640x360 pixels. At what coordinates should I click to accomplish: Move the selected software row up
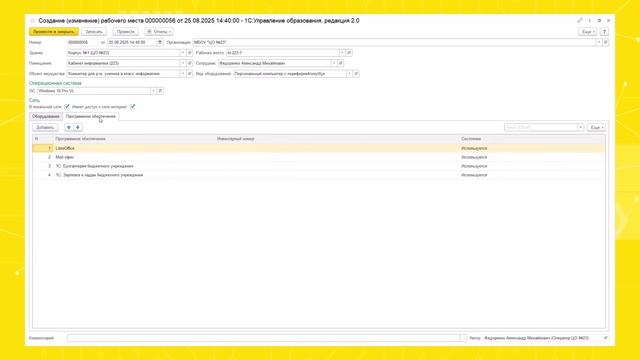[x=69, y=127]
